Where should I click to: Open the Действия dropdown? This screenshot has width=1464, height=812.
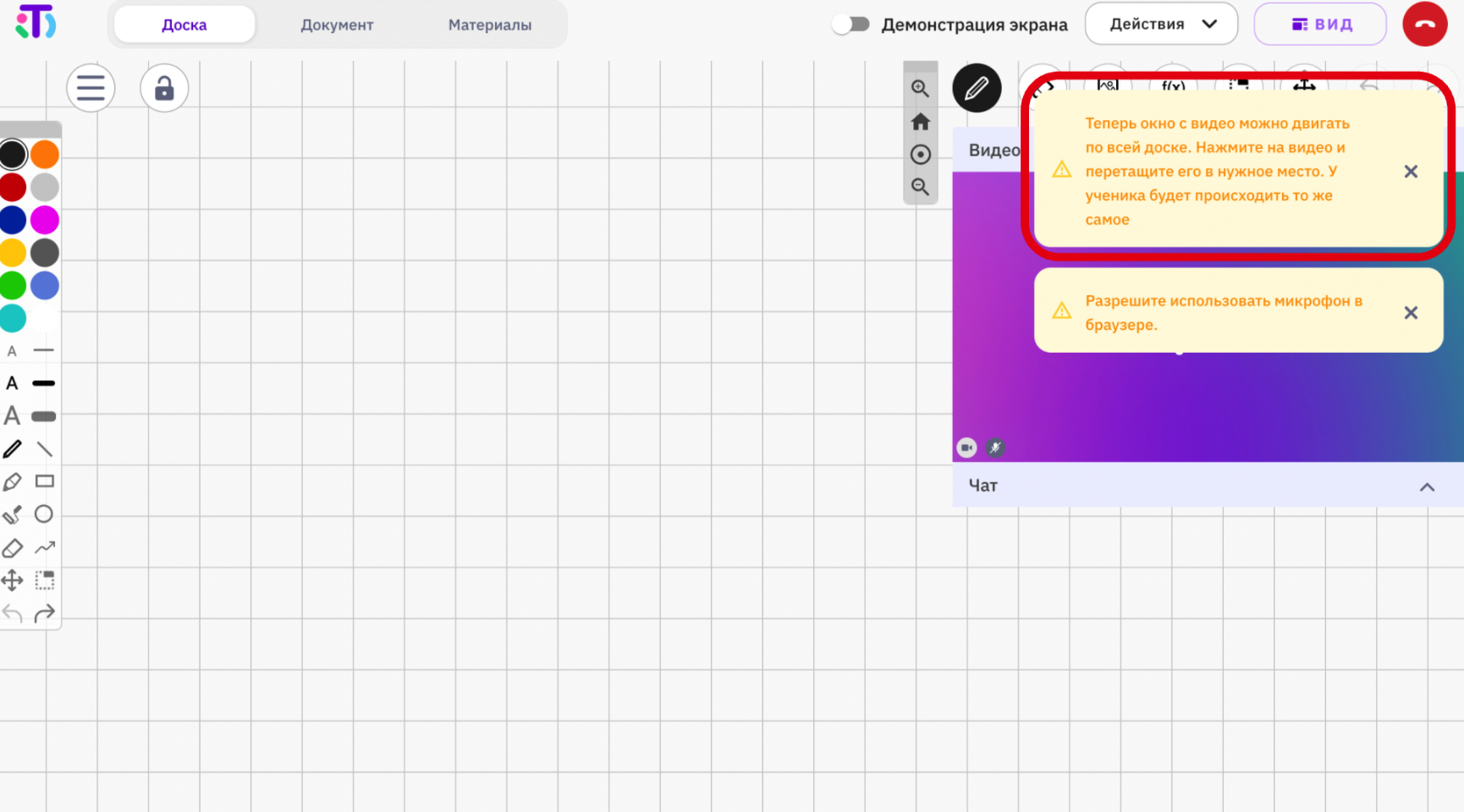click(1162, 24)
